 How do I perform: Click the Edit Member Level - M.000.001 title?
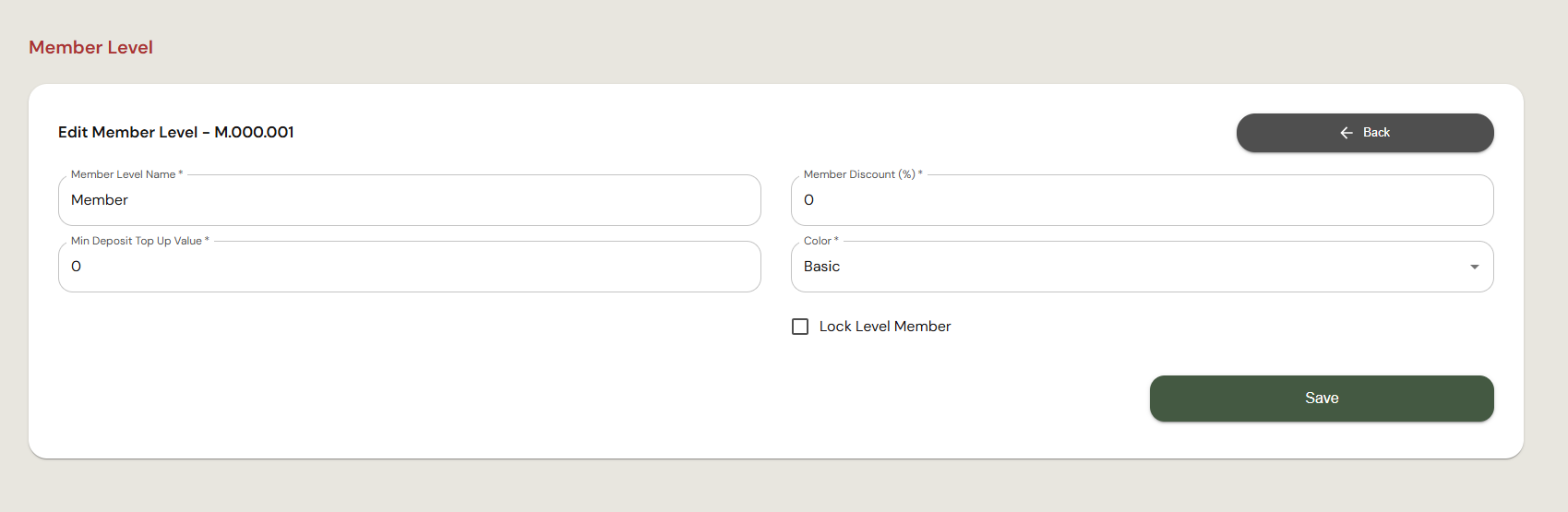point(176,132)
